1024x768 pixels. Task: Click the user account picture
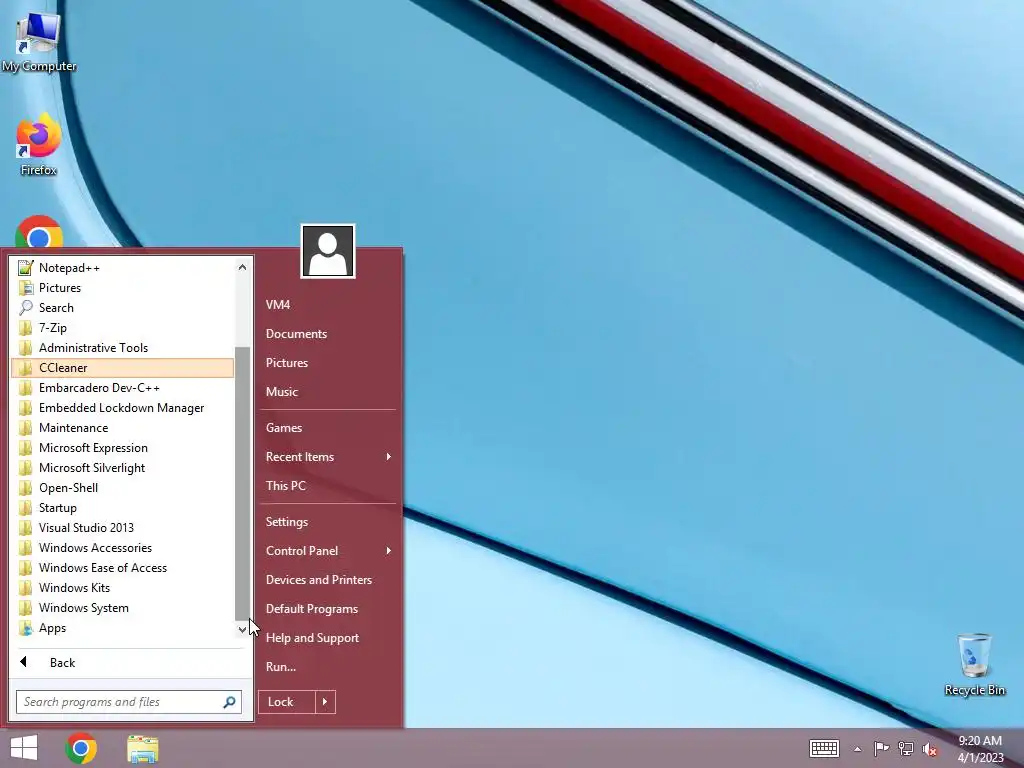click(328, 251)
